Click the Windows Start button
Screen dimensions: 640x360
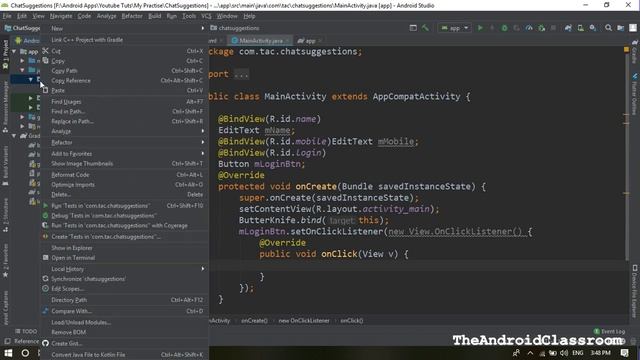(8, 353)
